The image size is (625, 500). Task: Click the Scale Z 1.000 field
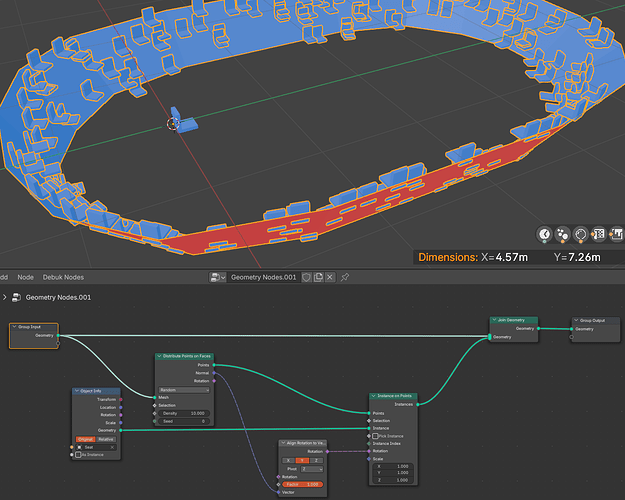click(393, 480)
